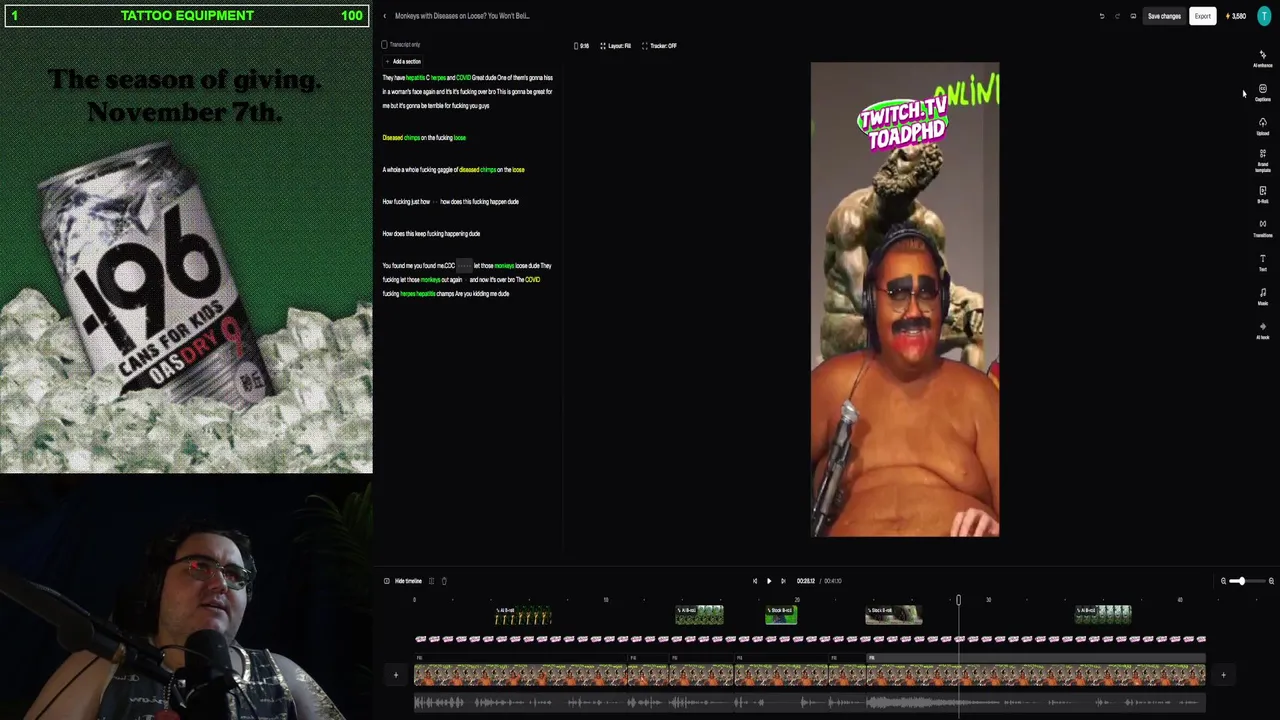The image size is (1280, 720).
Task: Play the video preview
Action: coord(769,581)
